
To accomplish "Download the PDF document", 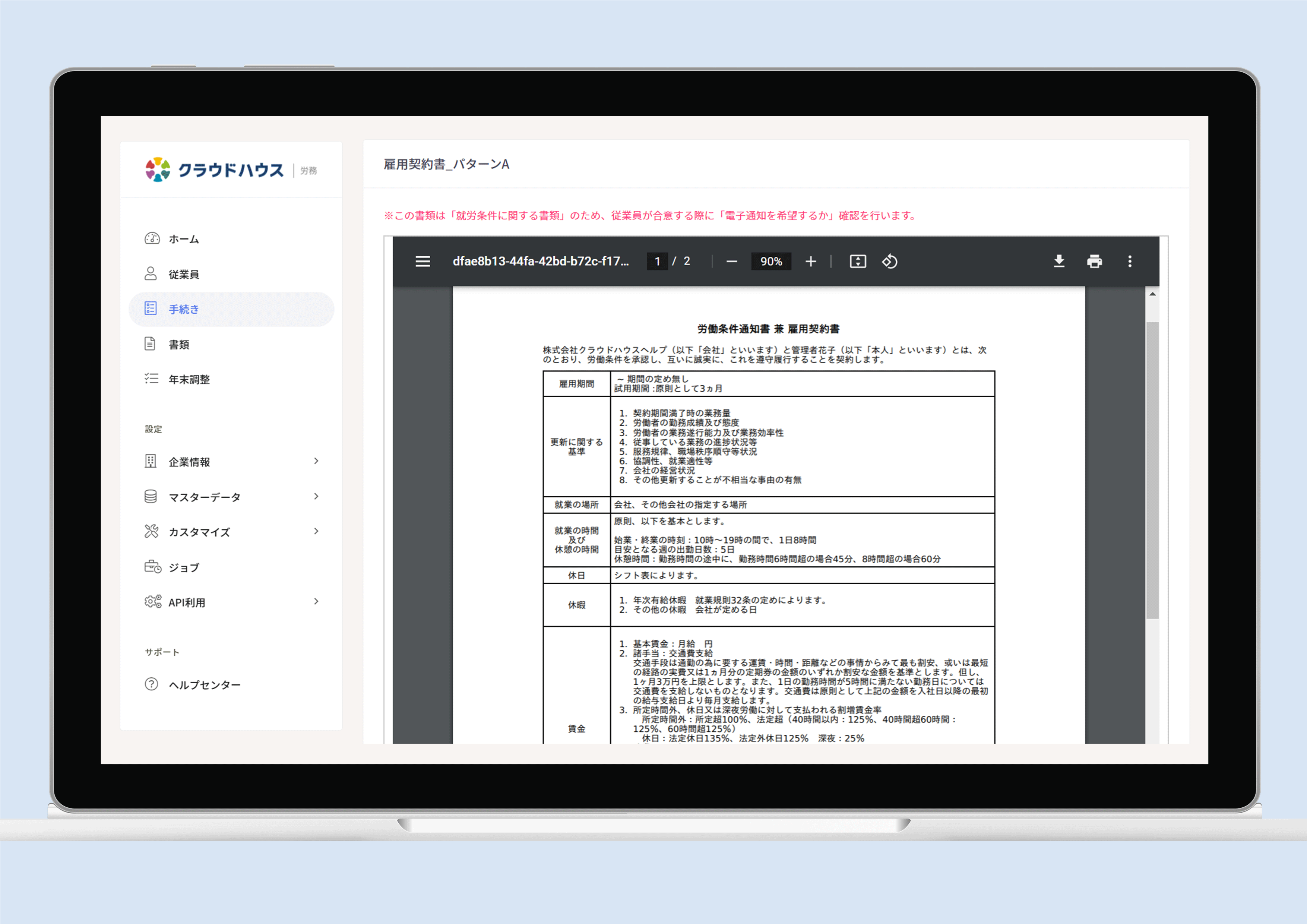I will point(1059,261).
